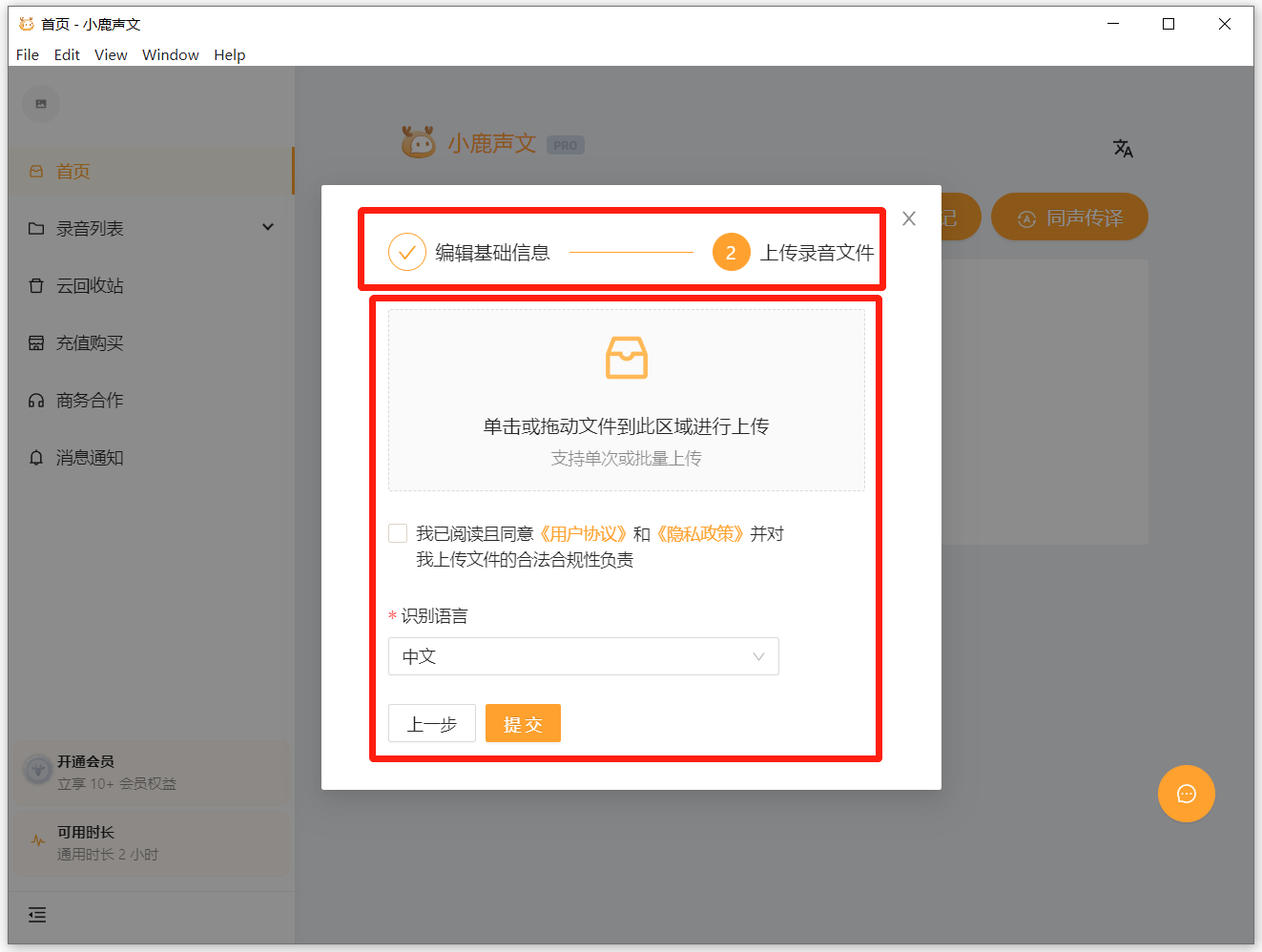The image size is (1262, 952).
Task: Click the 首页 home icon
Action: pyautogui.click(x=36, y=172)
